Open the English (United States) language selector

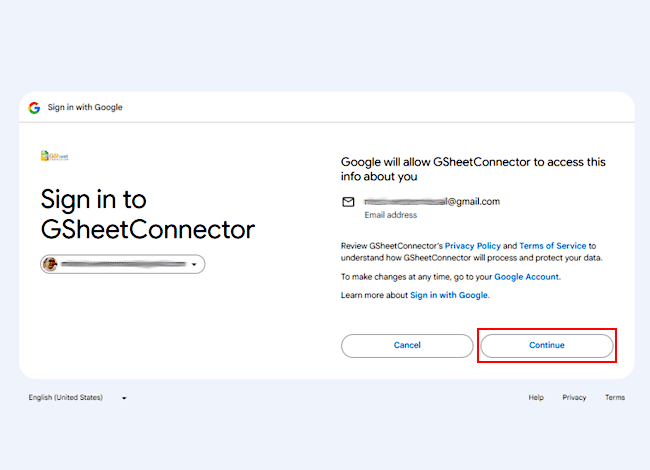point(66,397)
